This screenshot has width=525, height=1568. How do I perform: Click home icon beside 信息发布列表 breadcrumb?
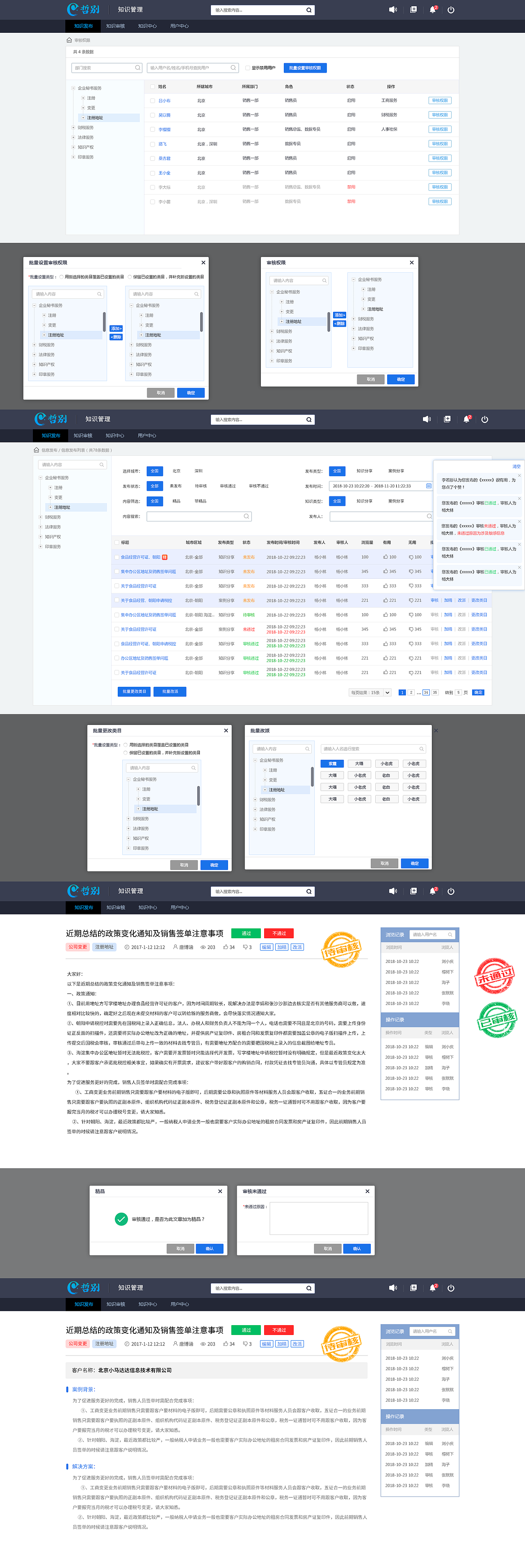pyautogui.click(x=36, y=450)
